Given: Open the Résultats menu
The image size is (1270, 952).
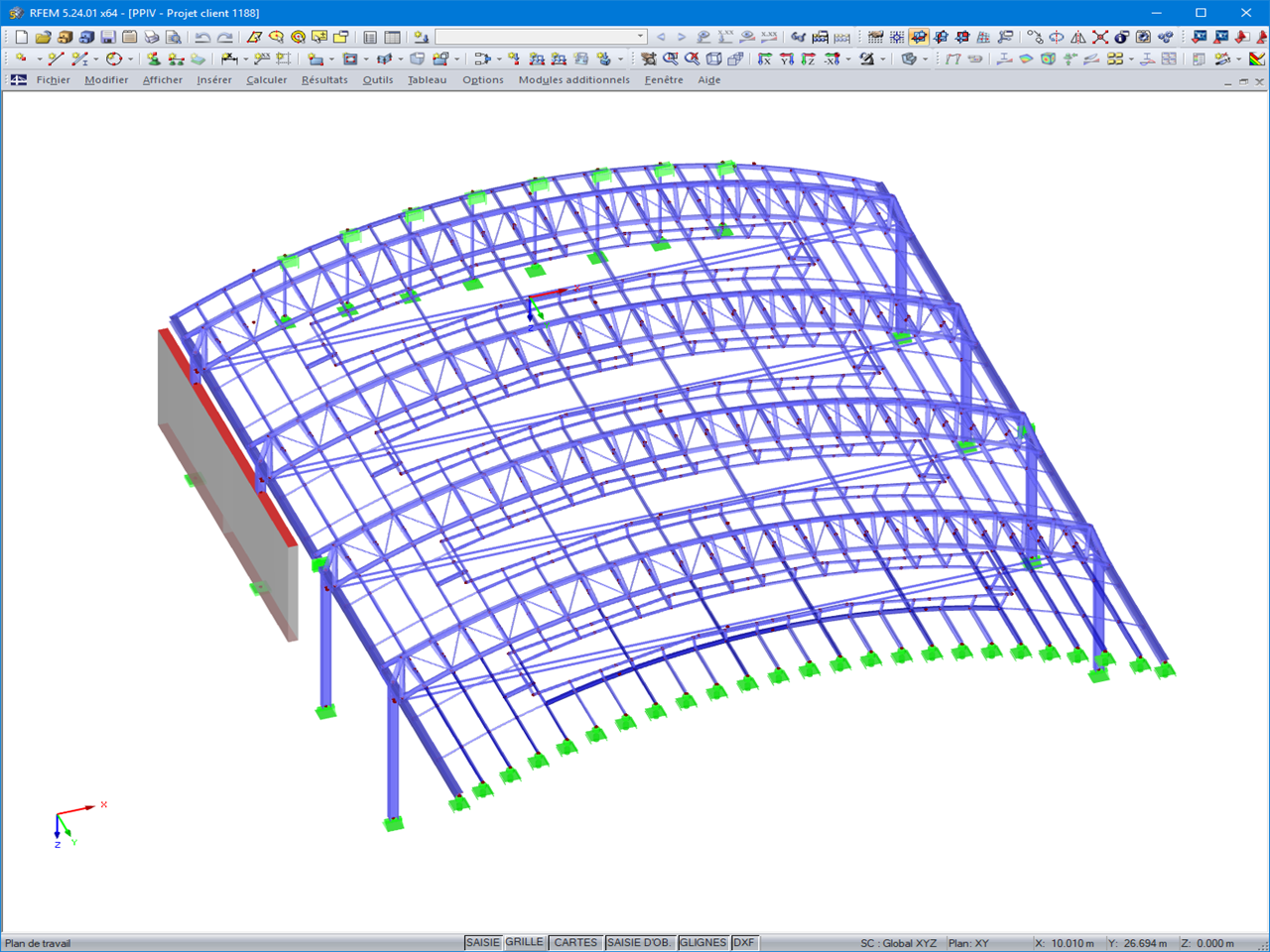Looking at the screenshot, I should 324,80.
